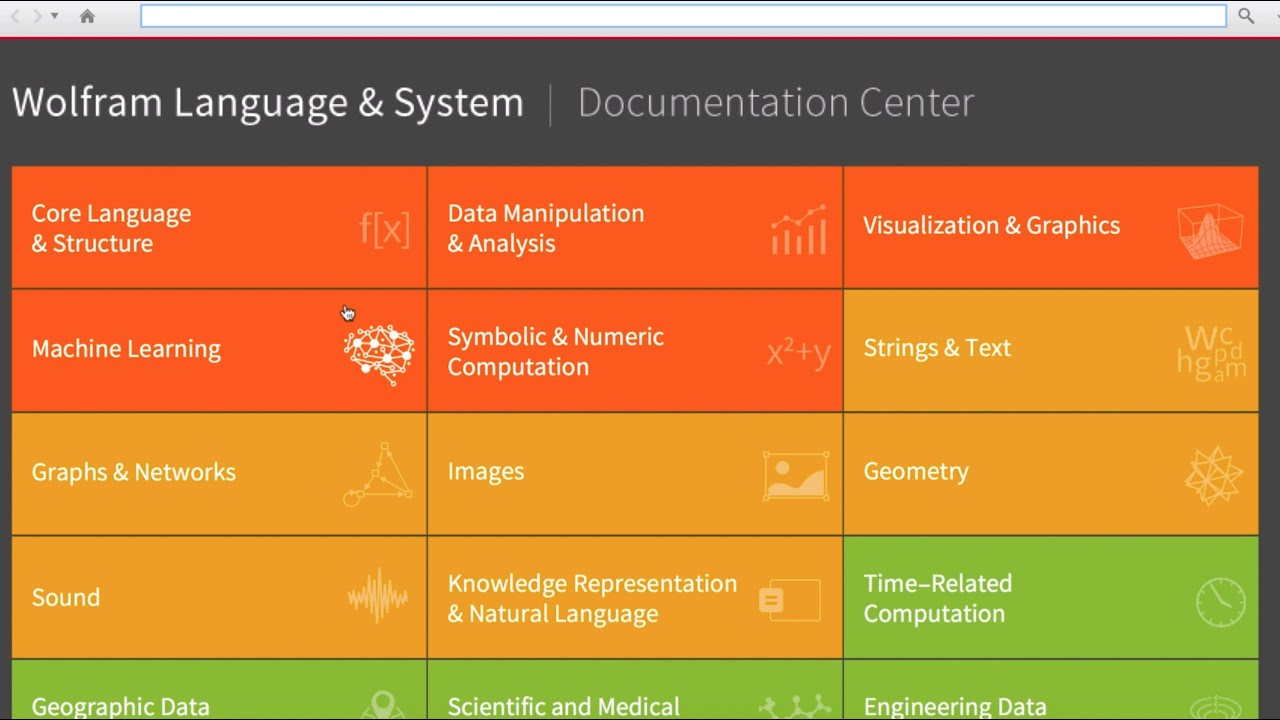Screen dimensions: 1280x720
Task: Go to home page icon
Action: (x=87, y=16)
